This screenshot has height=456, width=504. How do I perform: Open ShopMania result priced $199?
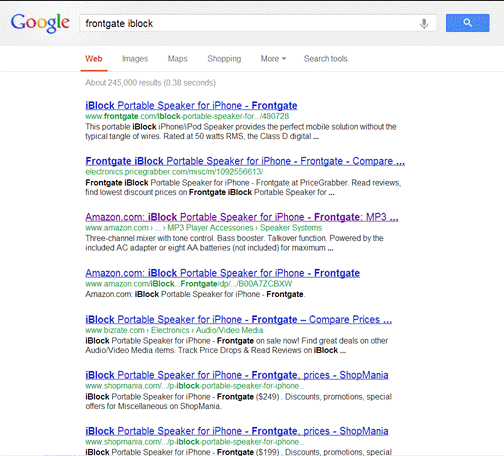[x=237, y=431]
